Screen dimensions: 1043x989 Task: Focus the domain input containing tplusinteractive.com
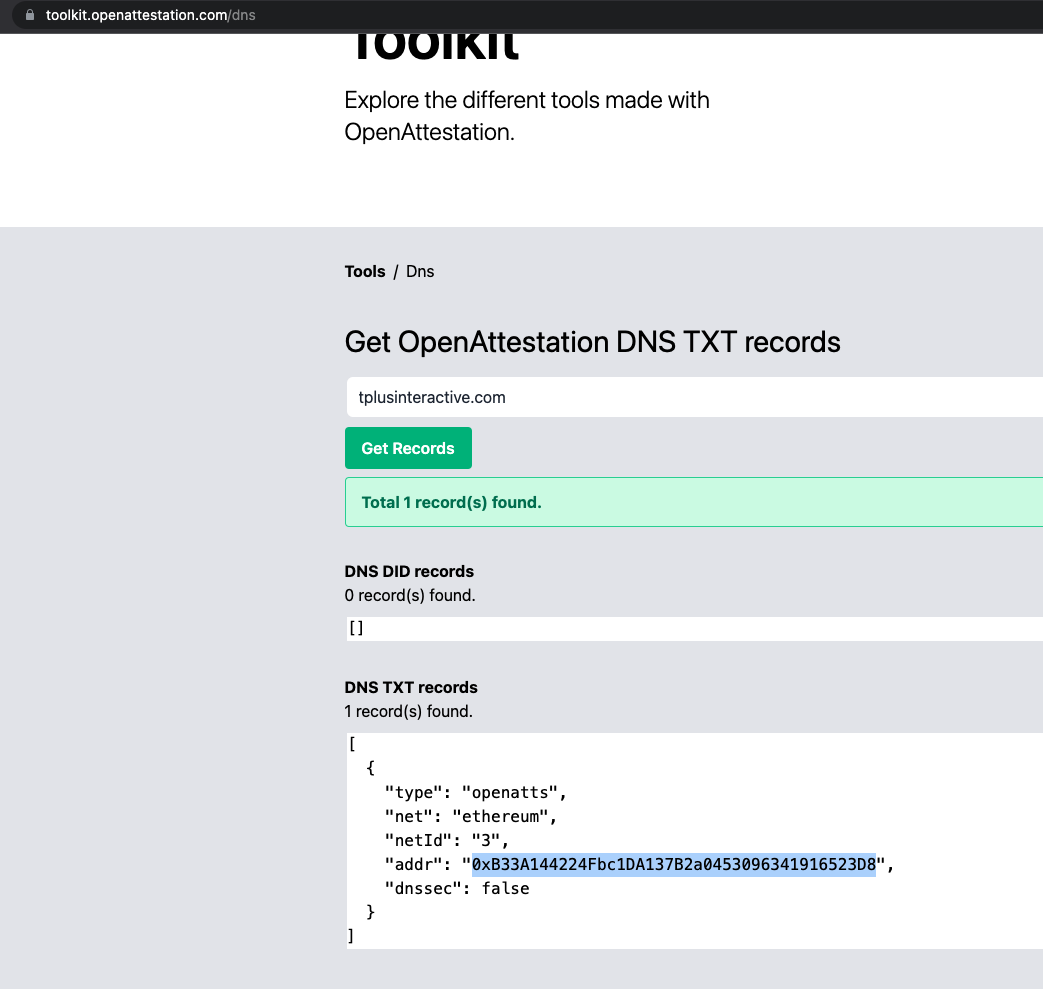tap(694, 397)
